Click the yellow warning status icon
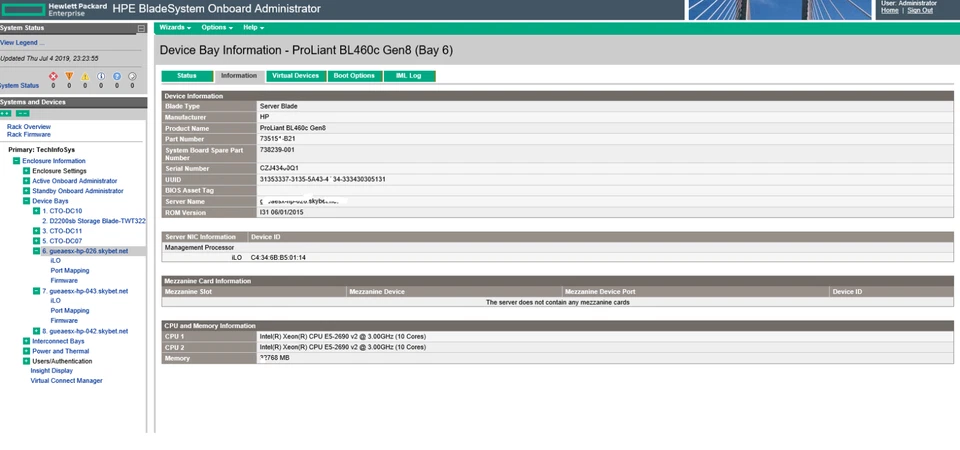This screenshot has width=960, height=450. (x=85, y=77)
